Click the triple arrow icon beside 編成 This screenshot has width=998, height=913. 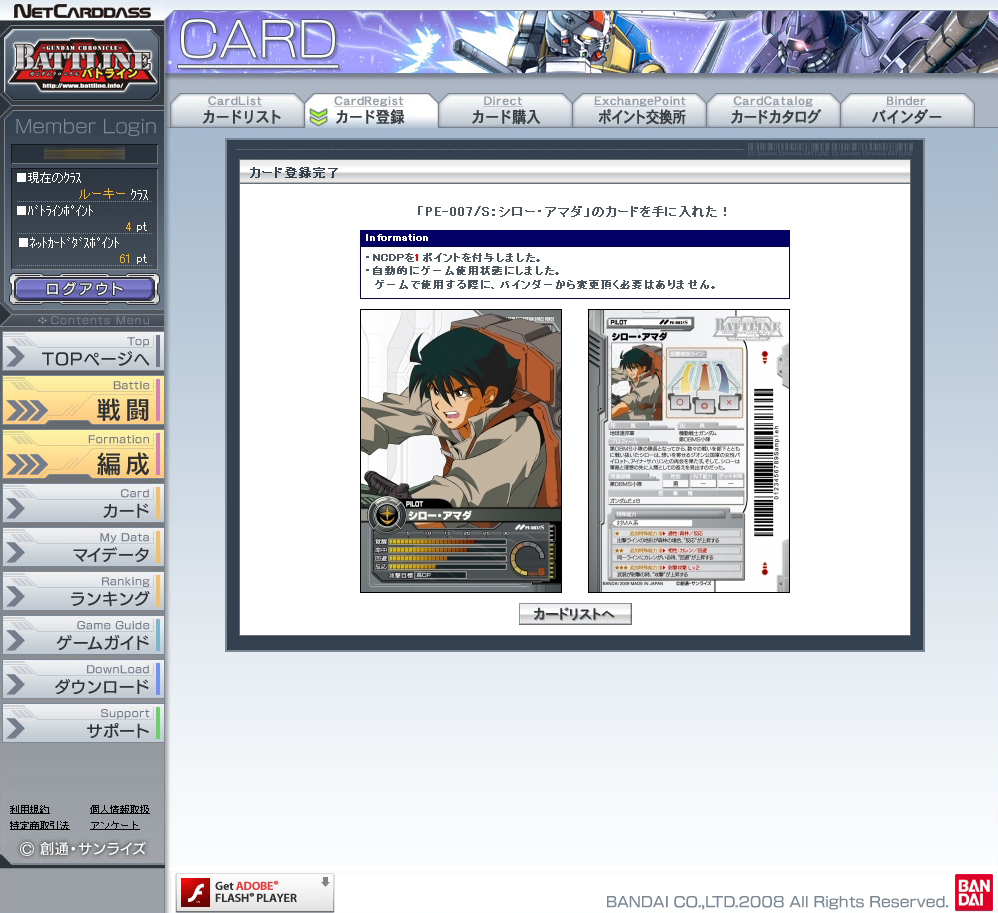click(x=27, y=465)
